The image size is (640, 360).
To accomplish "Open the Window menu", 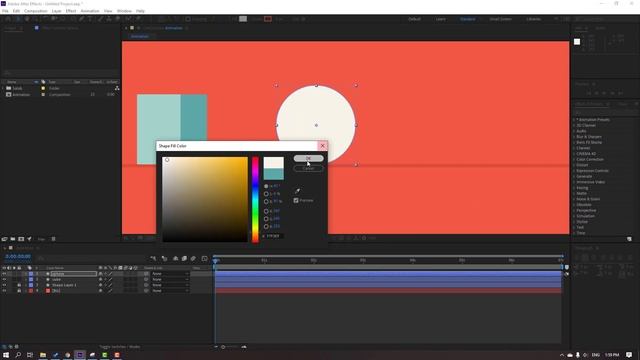I will point(124,11).
